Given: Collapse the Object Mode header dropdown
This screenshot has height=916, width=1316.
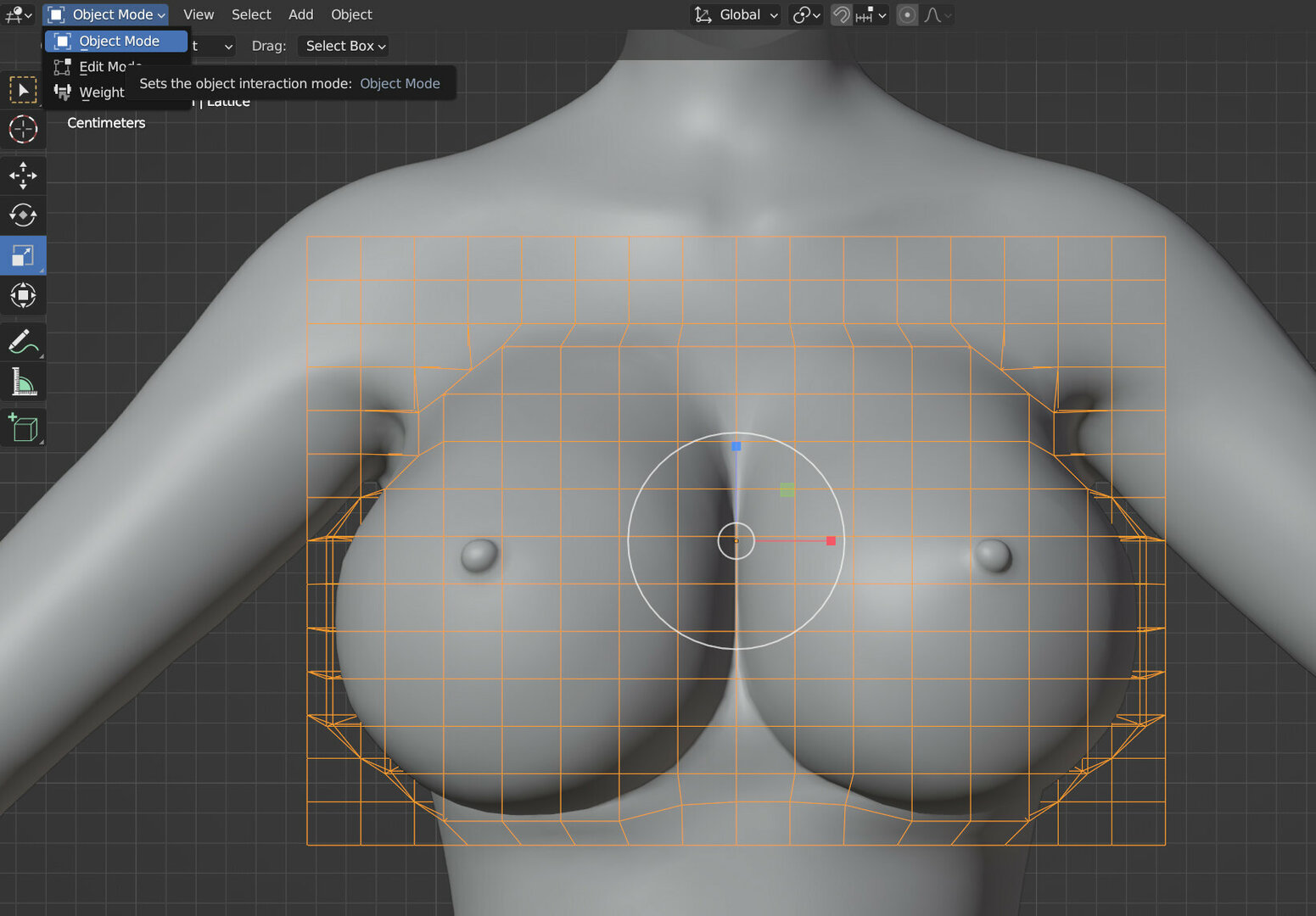Looking at the screenshot, I should pyautogui.click(x=106, y=14).
